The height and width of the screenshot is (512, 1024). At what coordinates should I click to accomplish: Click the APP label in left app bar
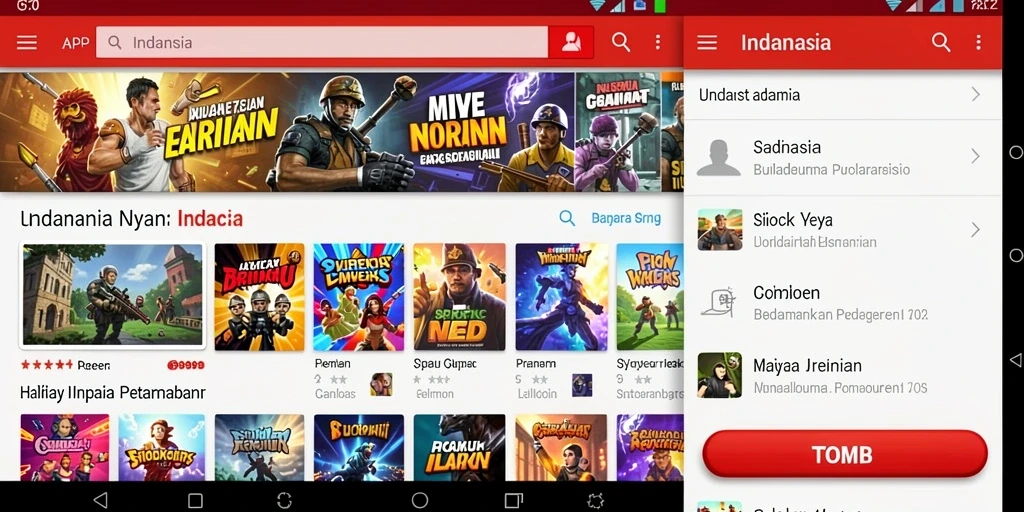(x=76, y=43)
